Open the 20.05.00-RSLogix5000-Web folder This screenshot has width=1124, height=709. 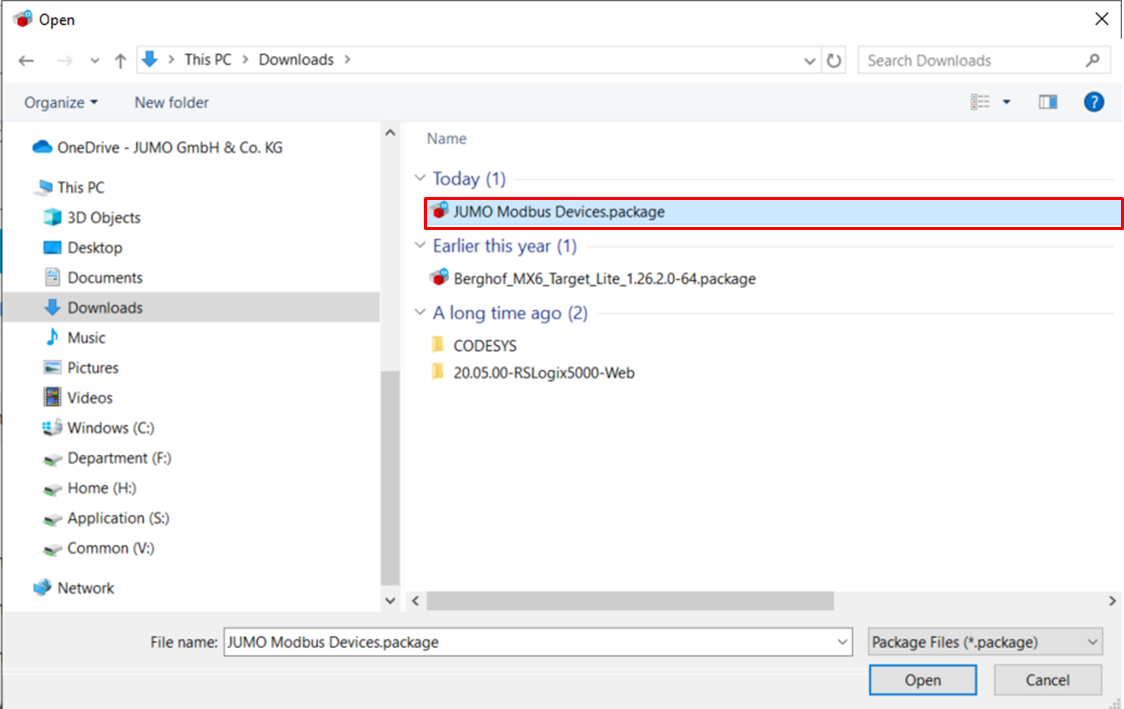543,373
